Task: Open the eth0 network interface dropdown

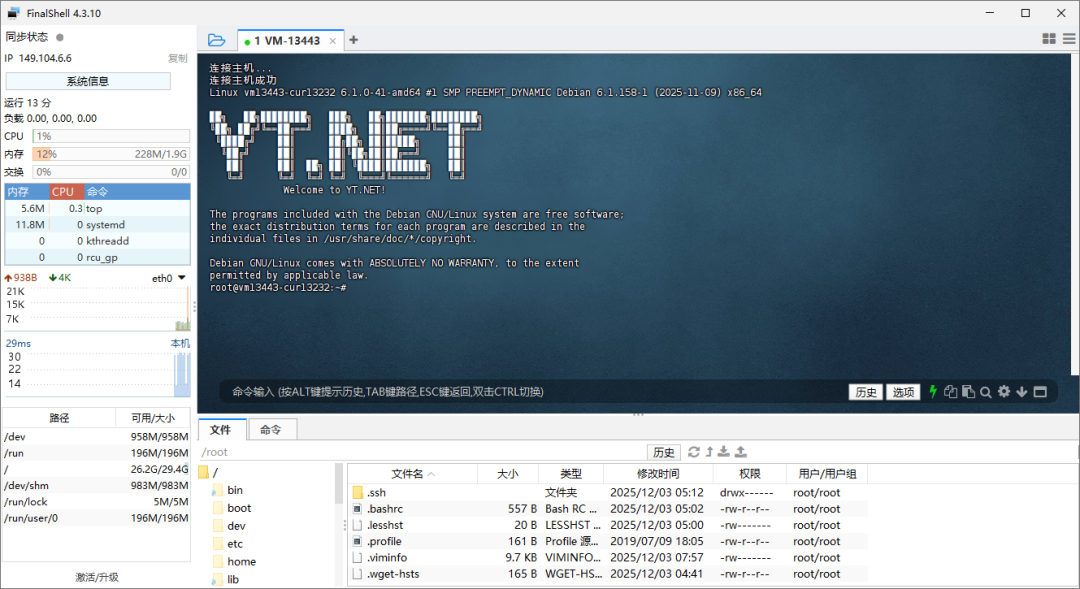Action: point(169,278)
